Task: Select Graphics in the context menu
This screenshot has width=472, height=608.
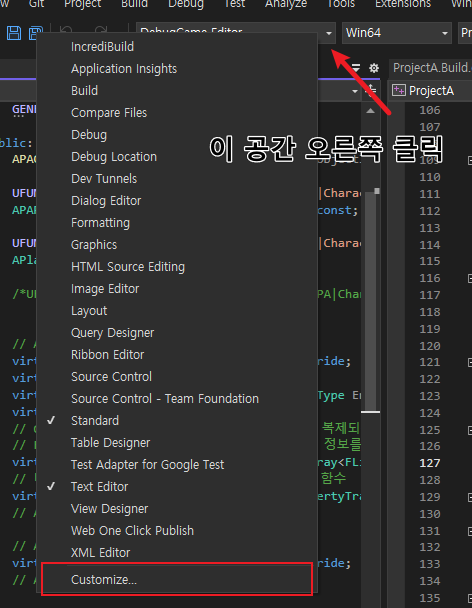Action: point(177,245)
